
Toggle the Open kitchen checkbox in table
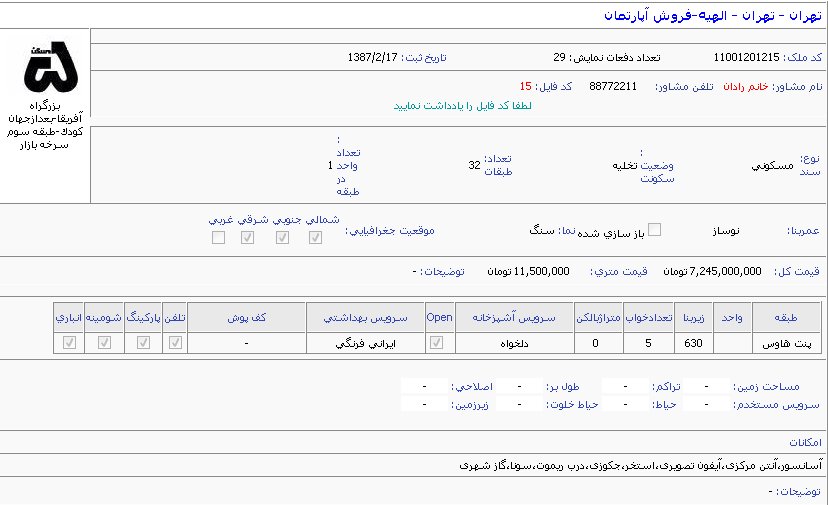coord(439,342)
